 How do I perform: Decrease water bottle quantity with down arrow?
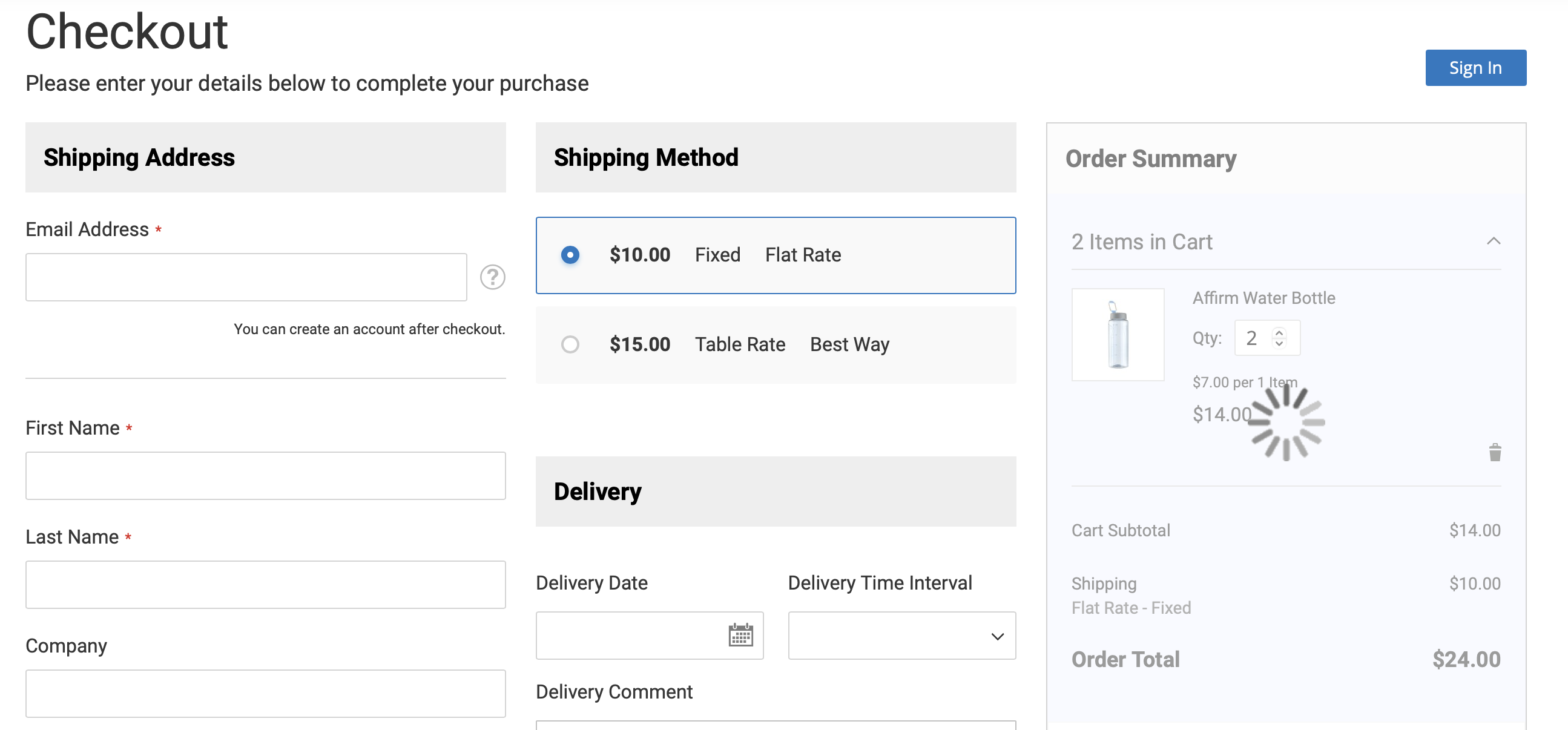pos(1279,343)
